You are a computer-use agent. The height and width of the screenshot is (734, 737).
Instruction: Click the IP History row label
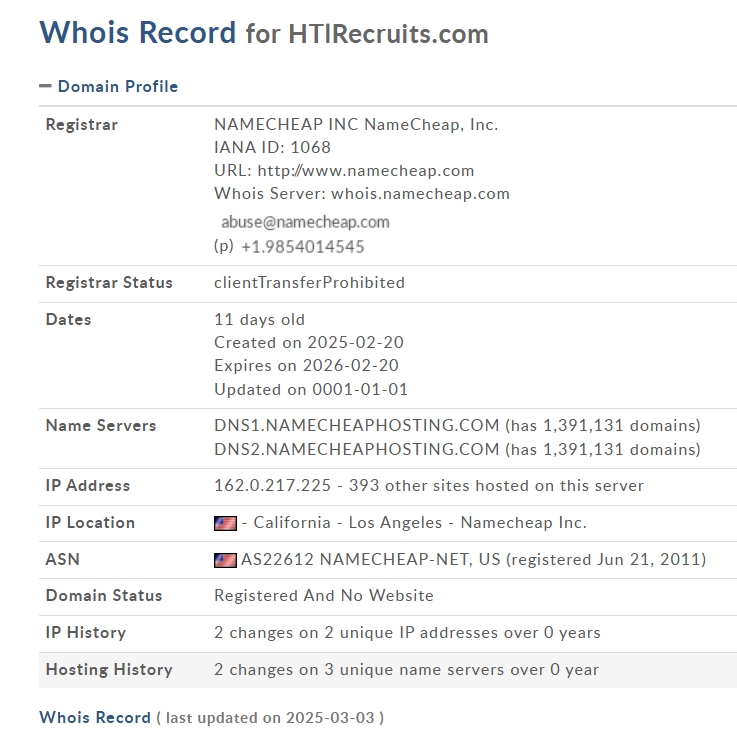(x=86, y=632)
